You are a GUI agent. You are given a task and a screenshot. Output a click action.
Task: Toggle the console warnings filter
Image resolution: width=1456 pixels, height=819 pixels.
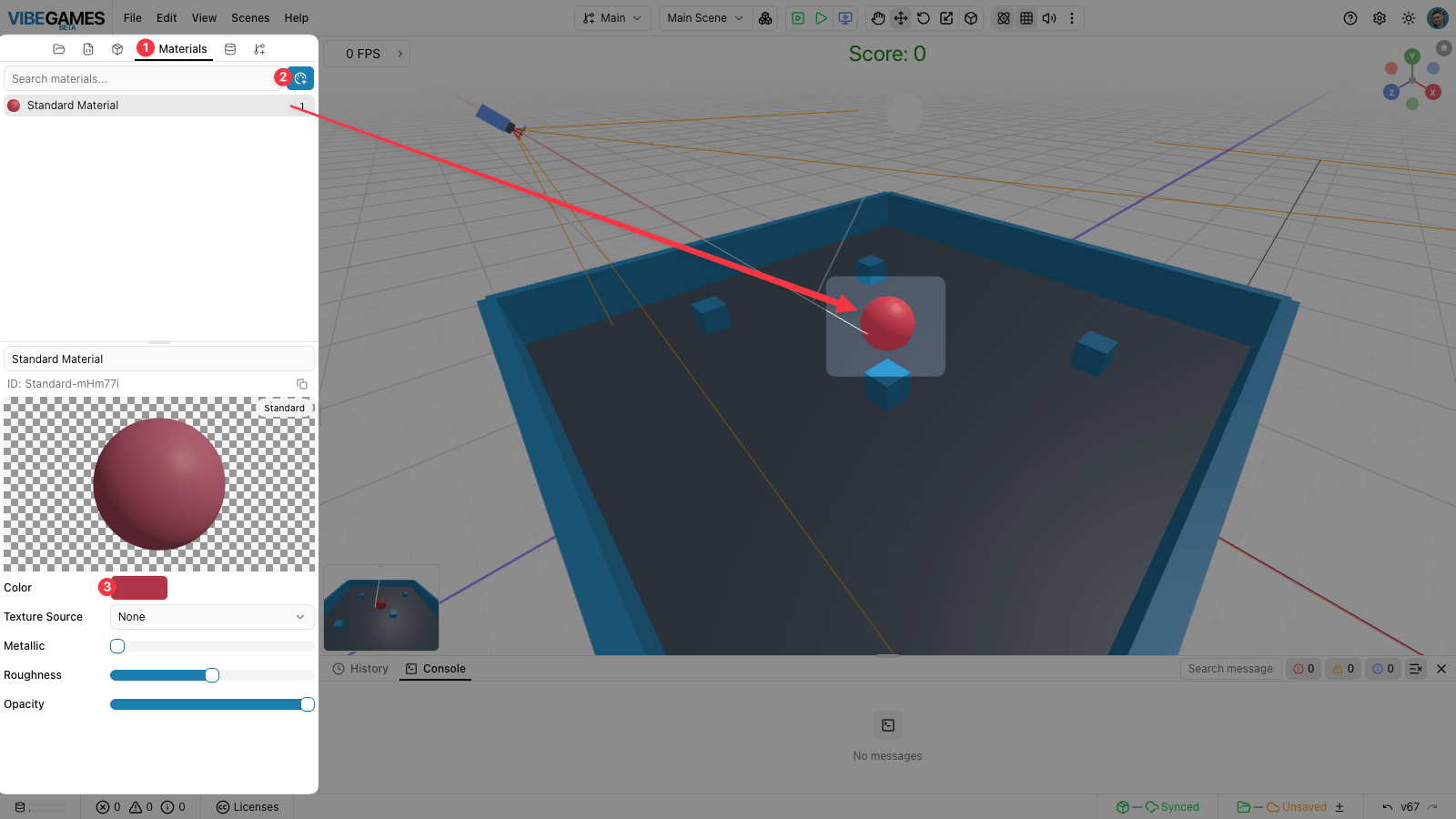pos(1344,669)
